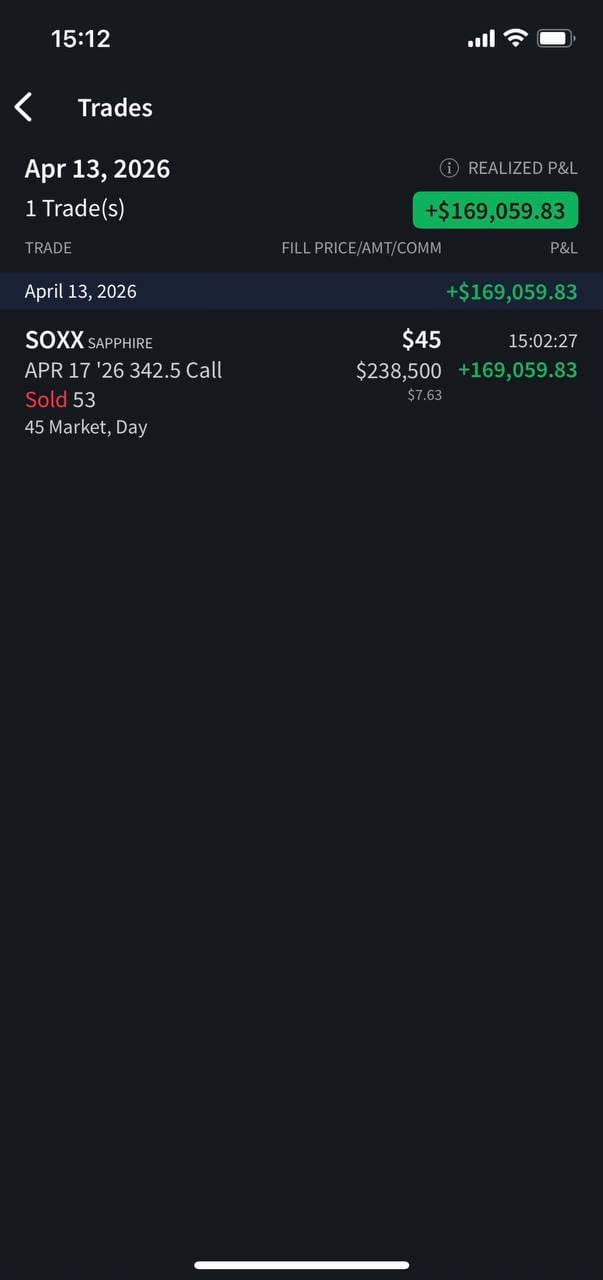Select the APR 17 '26 342.5 Call contract
Screen dimensions: 603x1280
[123, 370]
